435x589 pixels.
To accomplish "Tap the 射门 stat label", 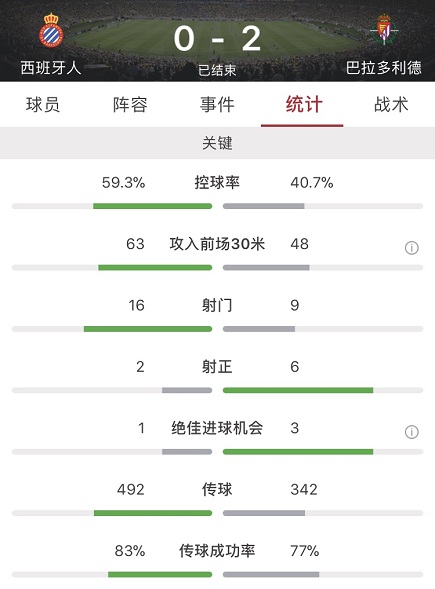I will pos(217,305).
